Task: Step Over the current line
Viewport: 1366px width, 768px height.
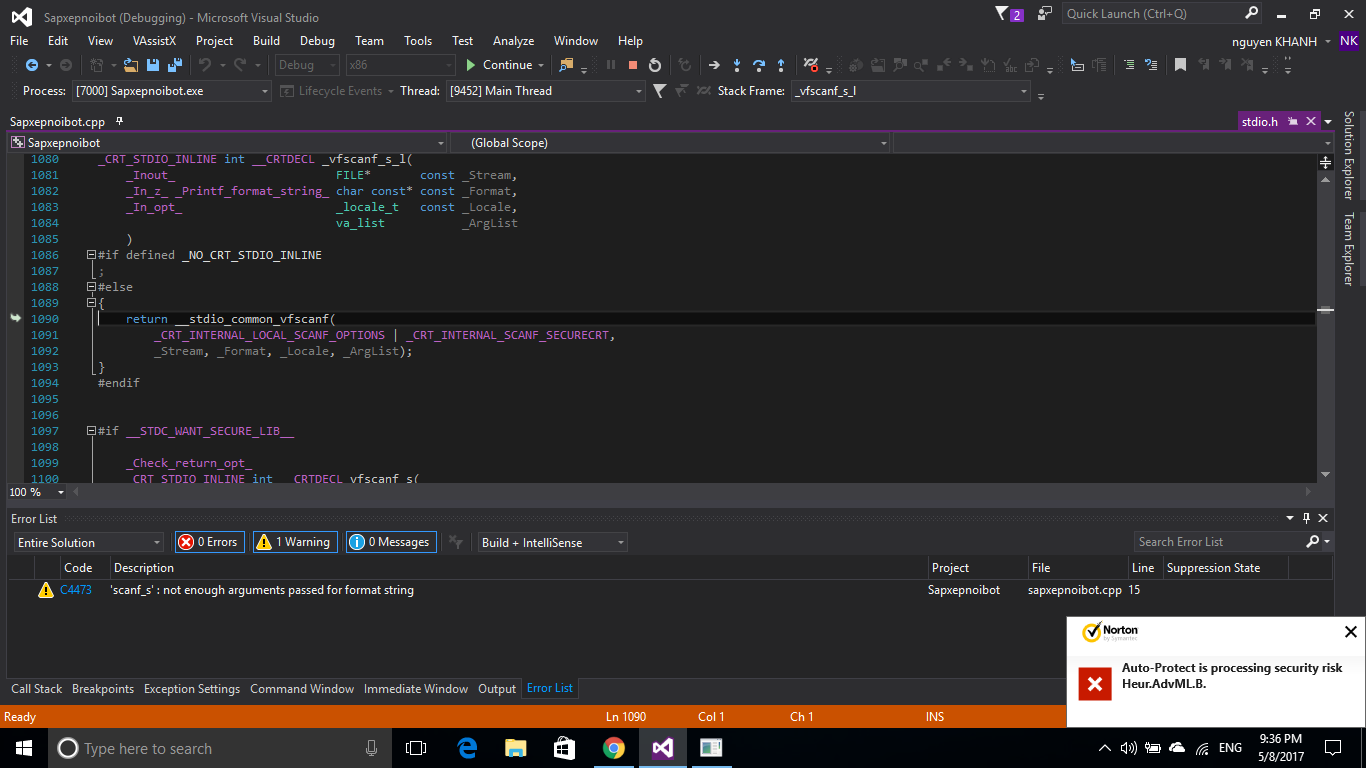Action: [760, 65]
